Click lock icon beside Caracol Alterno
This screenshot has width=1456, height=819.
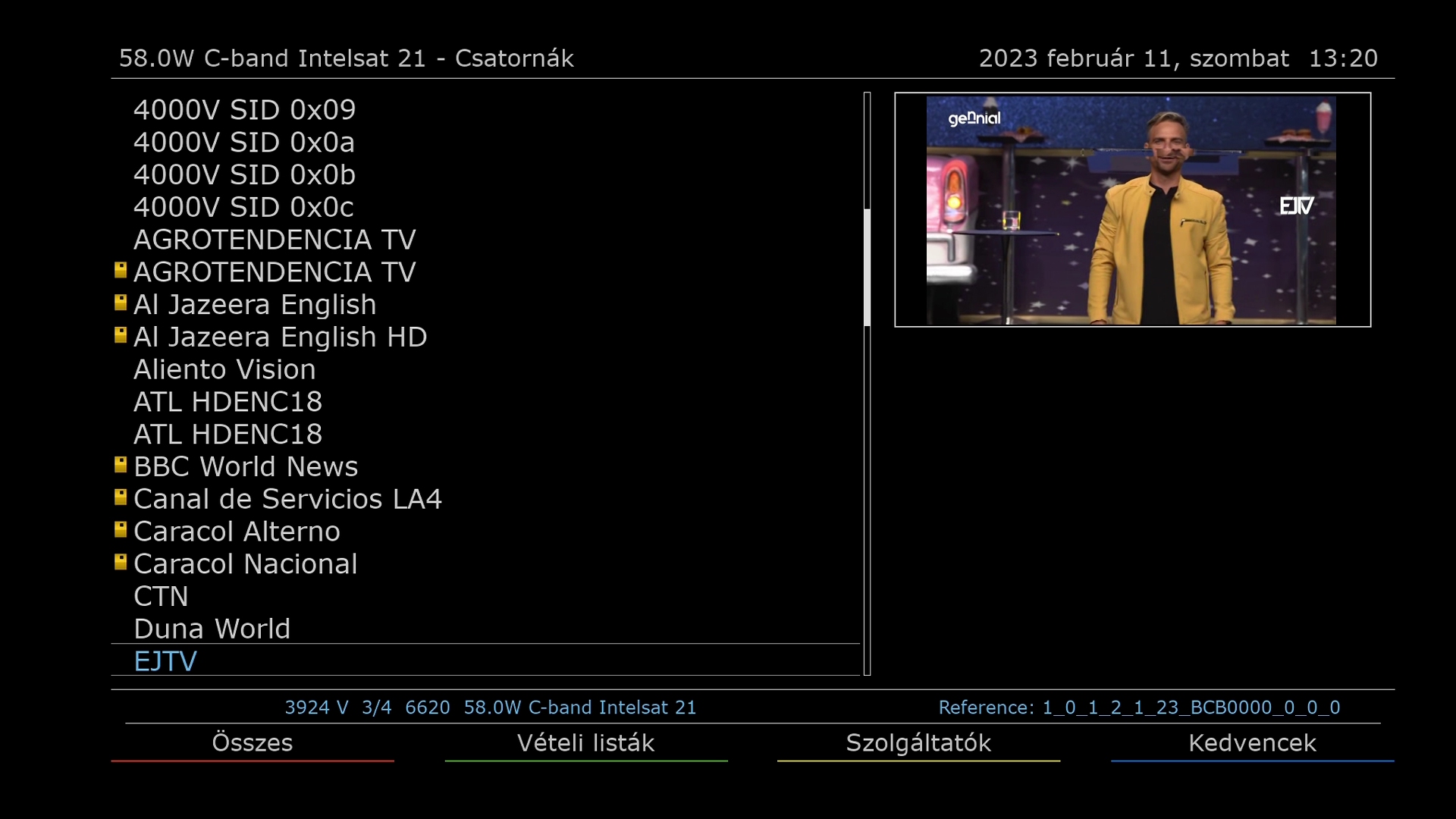pos(120,530)
